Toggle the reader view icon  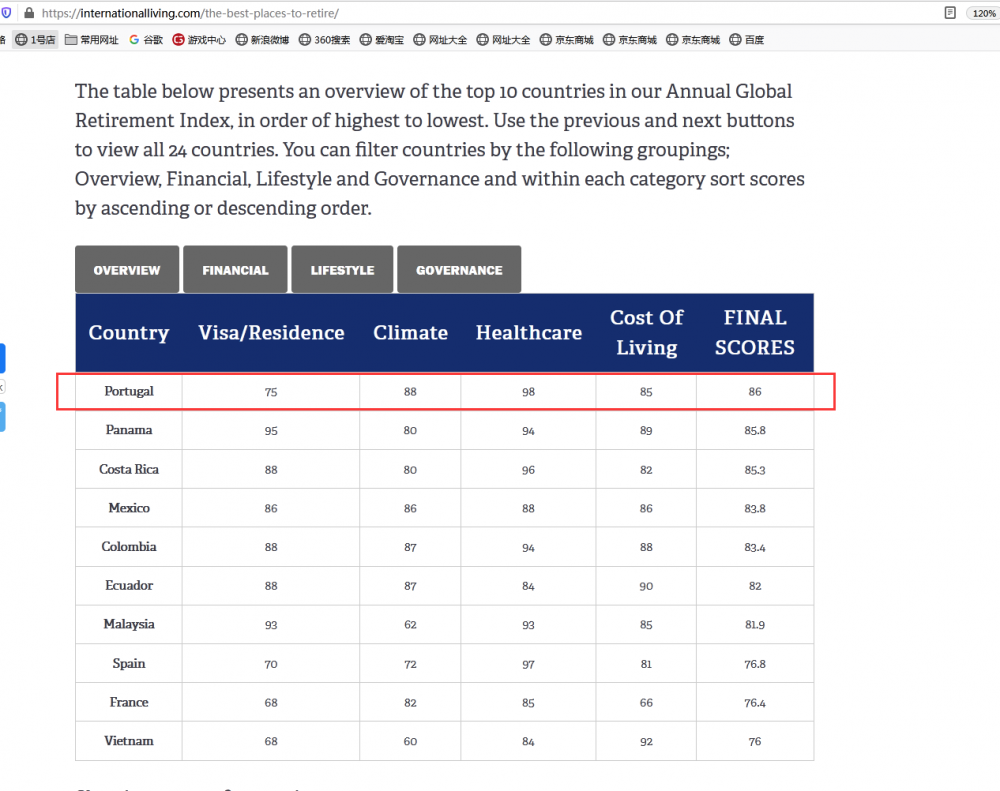click(x=950, y=13)
